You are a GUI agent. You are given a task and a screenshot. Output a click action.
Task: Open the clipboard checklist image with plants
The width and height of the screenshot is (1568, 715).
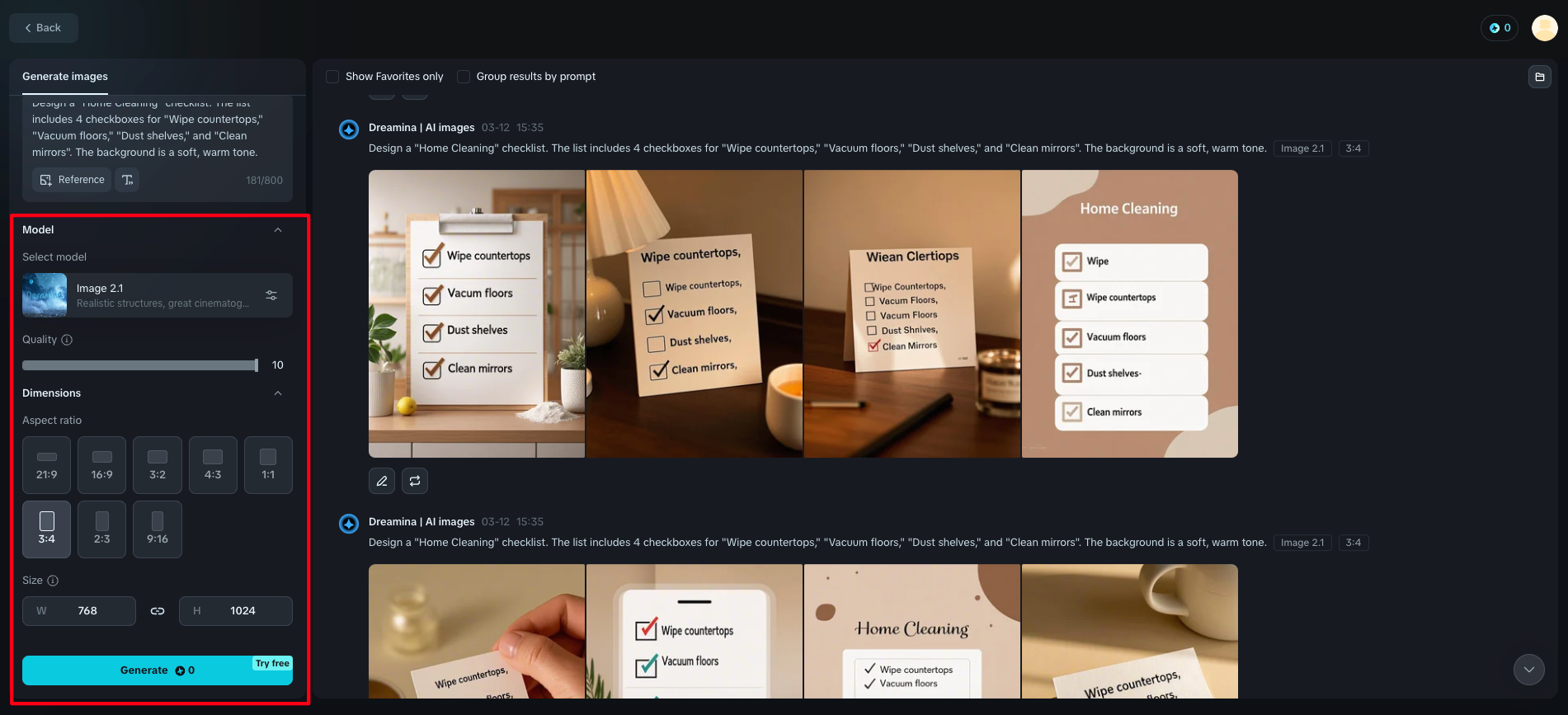(477, 313)
